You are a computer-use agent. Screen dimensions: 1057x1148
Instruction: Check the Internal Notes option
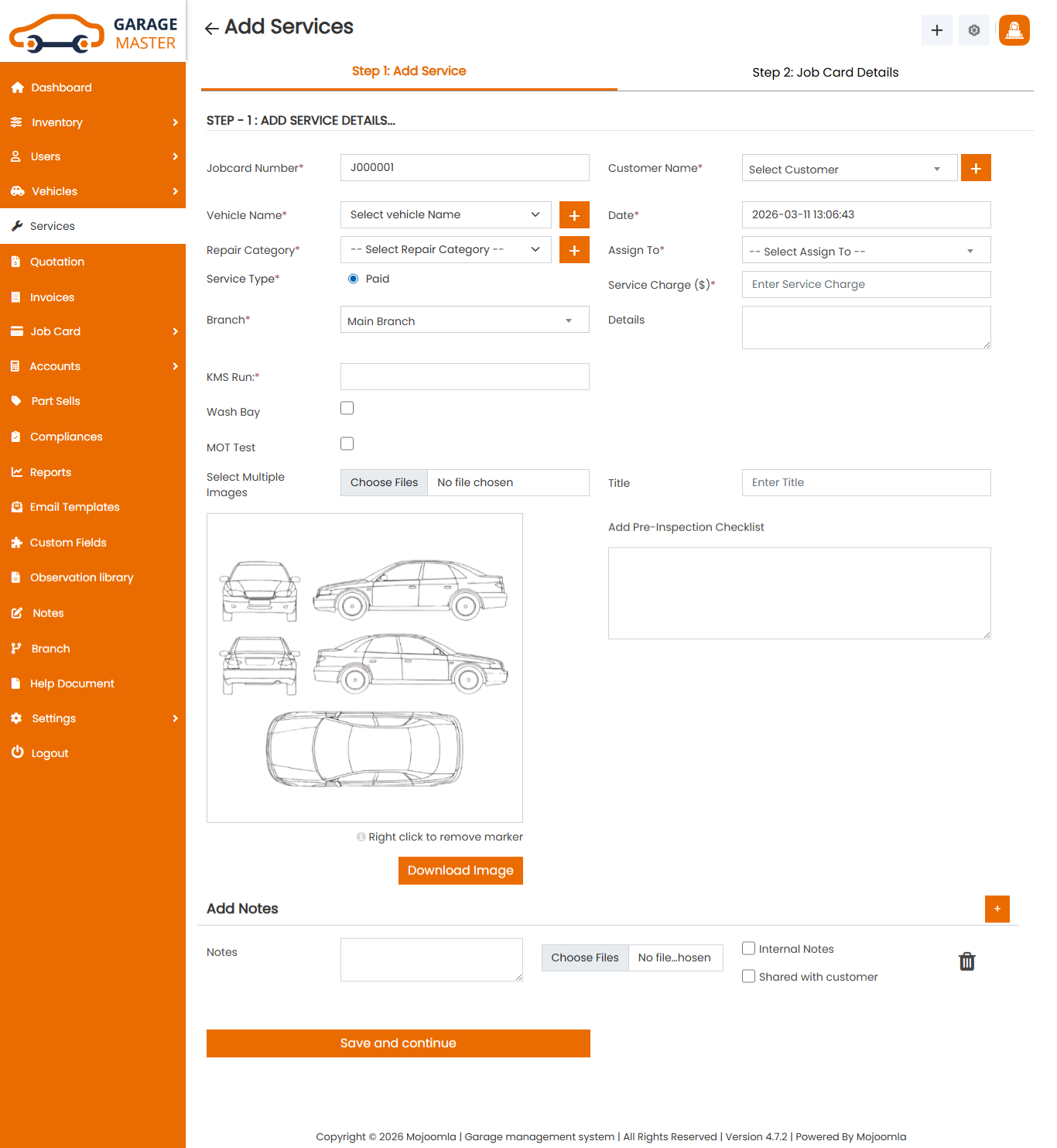748,948
